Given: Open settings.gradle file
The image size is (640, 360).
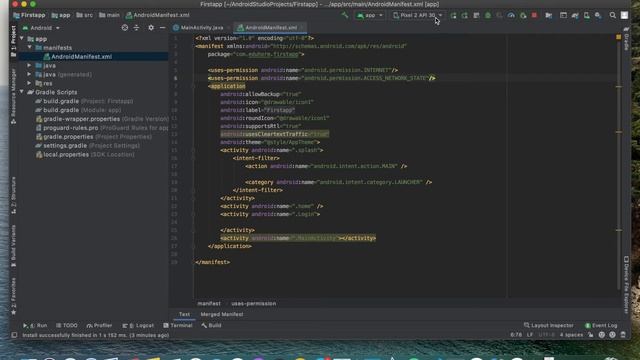Looking at the screenshot, I should pyautogui.click(x=88, y=146).
